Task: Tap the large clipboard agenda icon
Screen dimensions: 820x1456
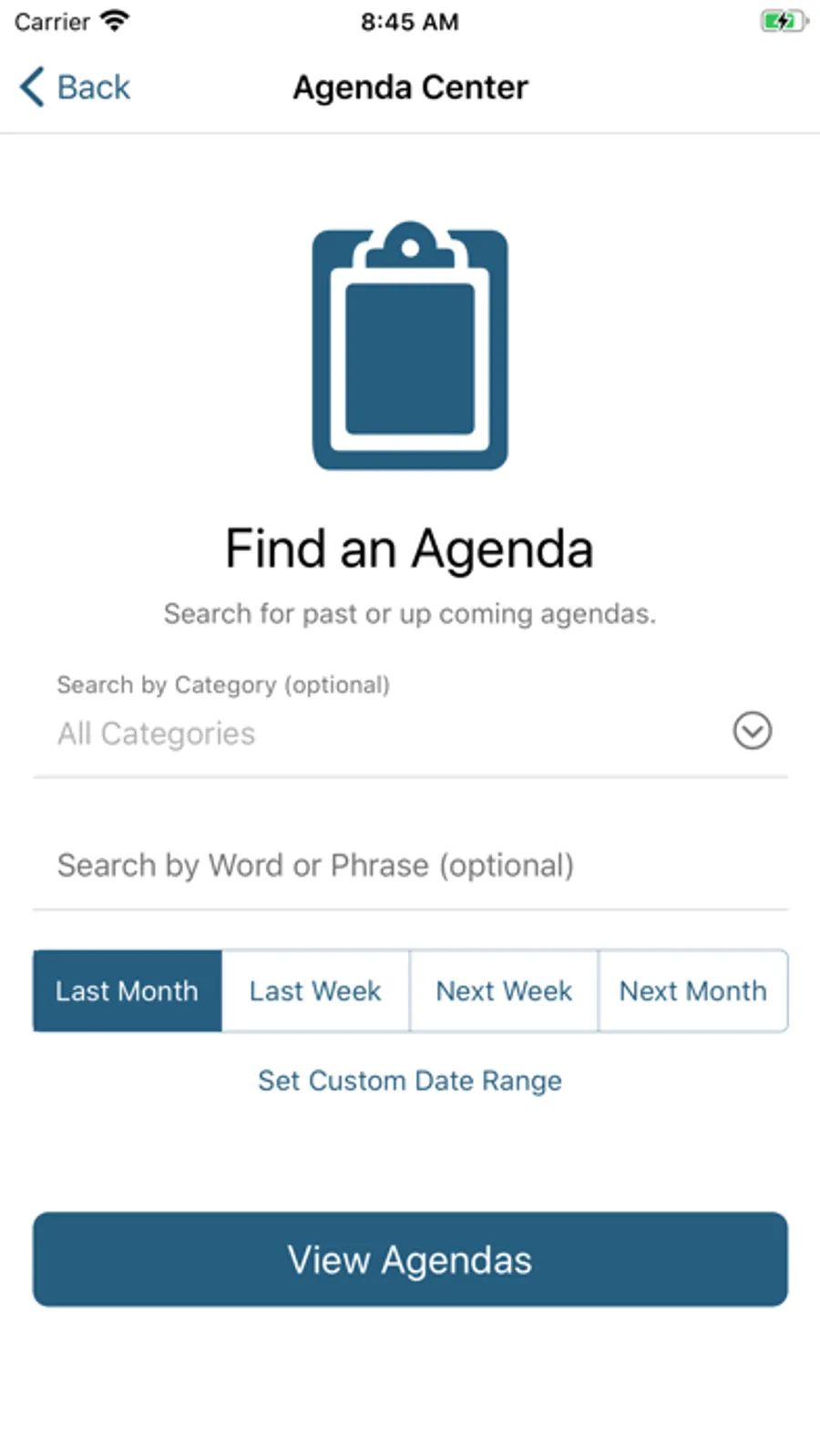Action: pyautogui.click(x=410, y=345)
